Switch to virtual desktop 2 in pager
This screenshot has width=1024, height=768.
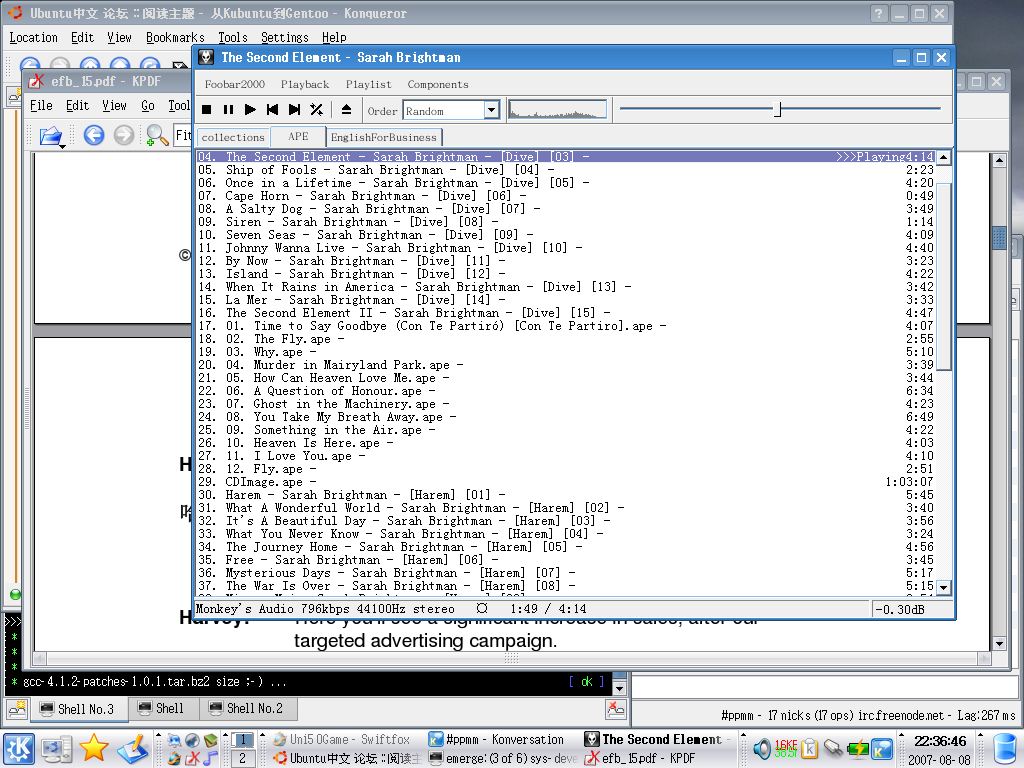242,758
